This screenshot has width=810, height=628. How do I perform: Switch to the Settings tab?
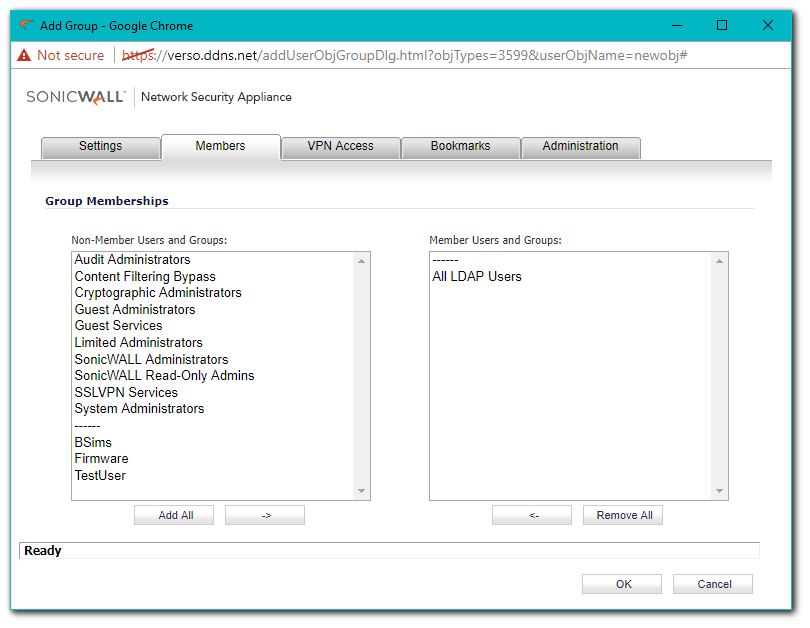100,146
